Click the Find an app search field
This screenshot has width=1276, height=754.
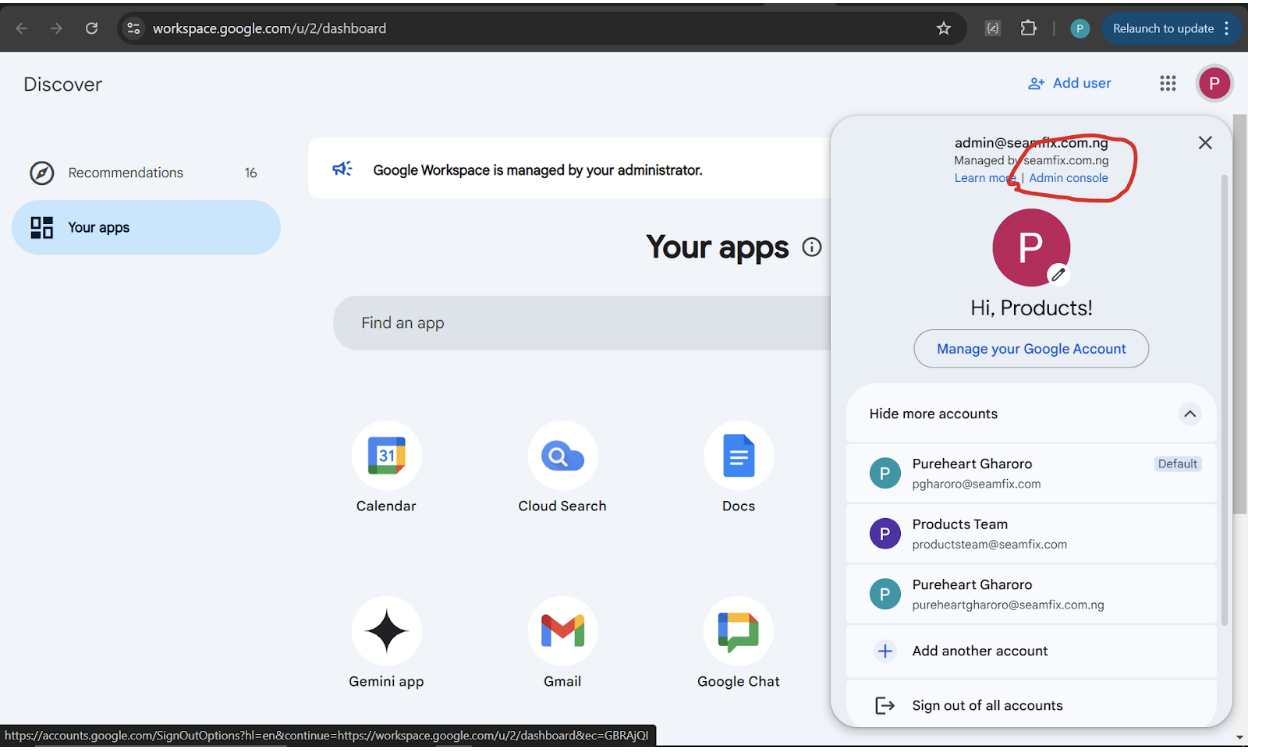[x=582, y=323]
